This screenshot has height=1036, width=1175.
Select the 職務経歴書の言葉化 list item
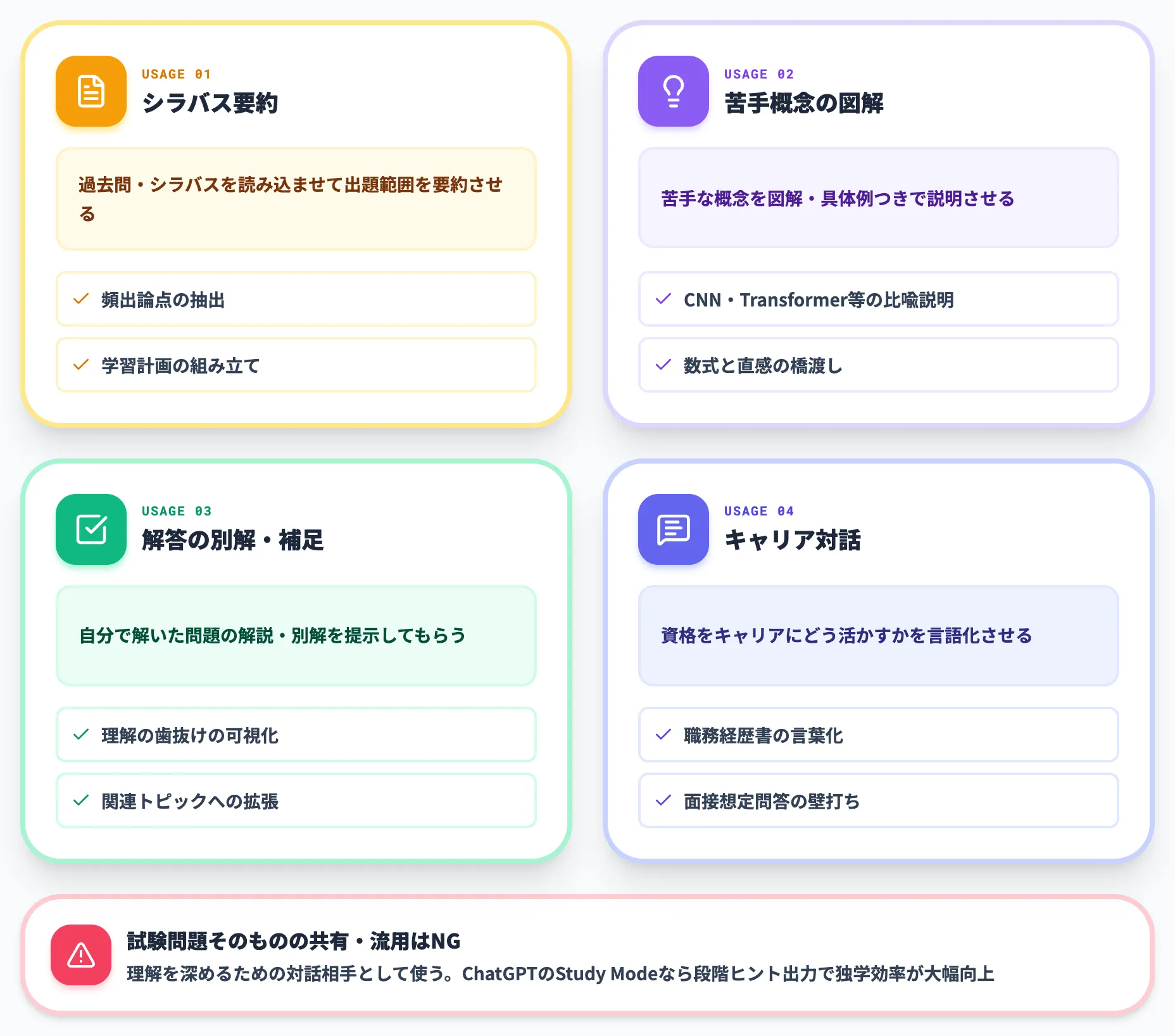pos(879,735)
